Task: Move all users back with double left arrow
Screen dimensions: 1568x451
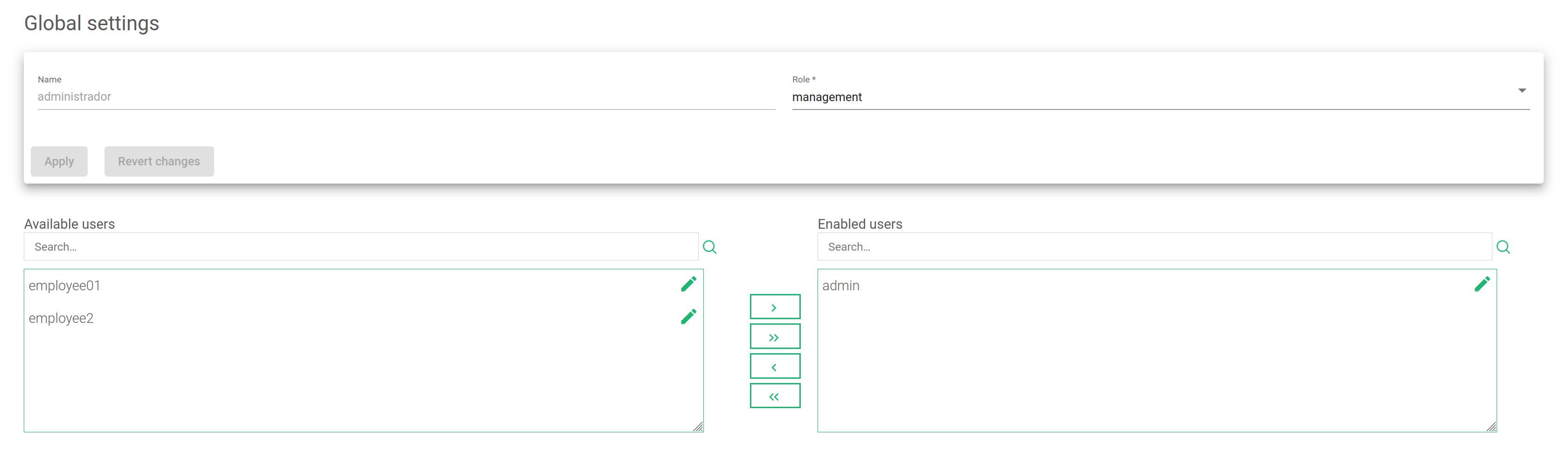Action: point(775,396)
